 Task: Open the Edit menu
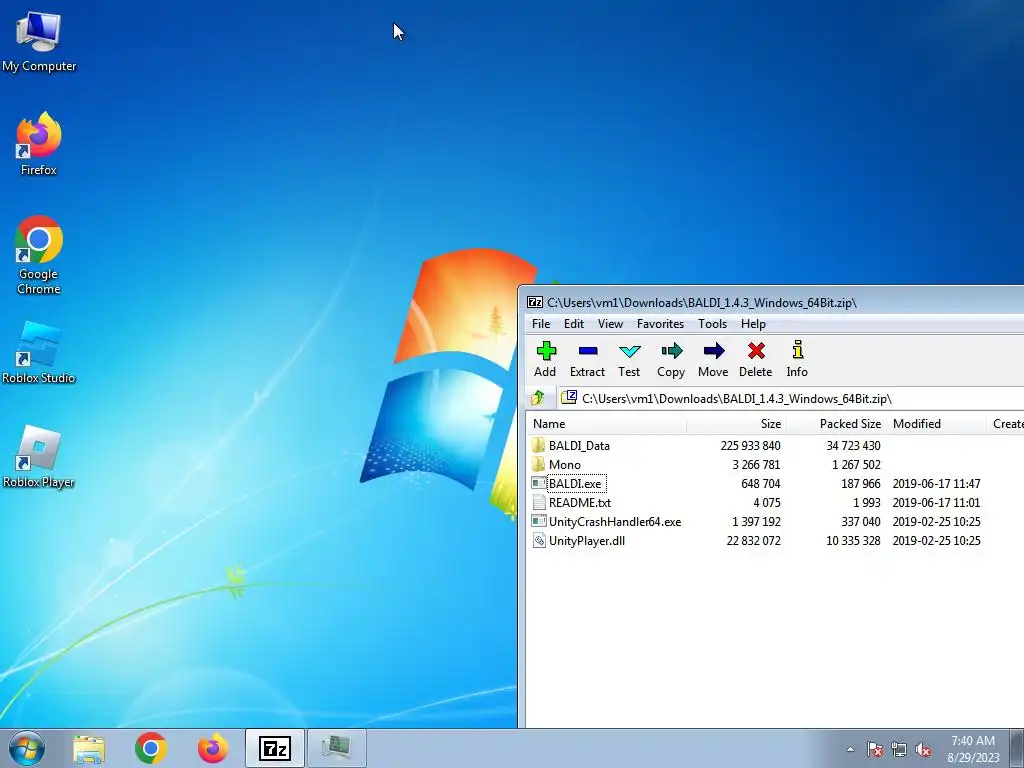coord(574,324)
